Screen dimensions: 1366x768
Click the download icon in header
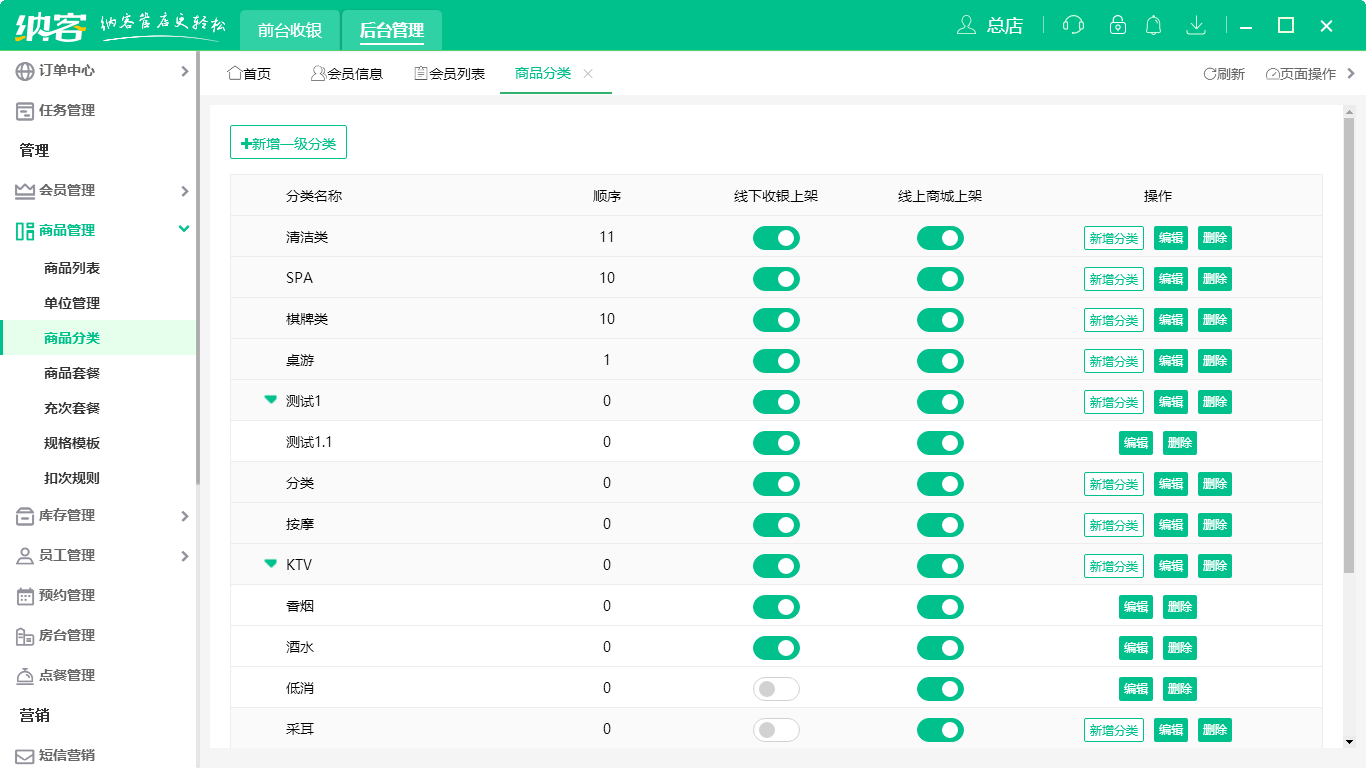1196,25
